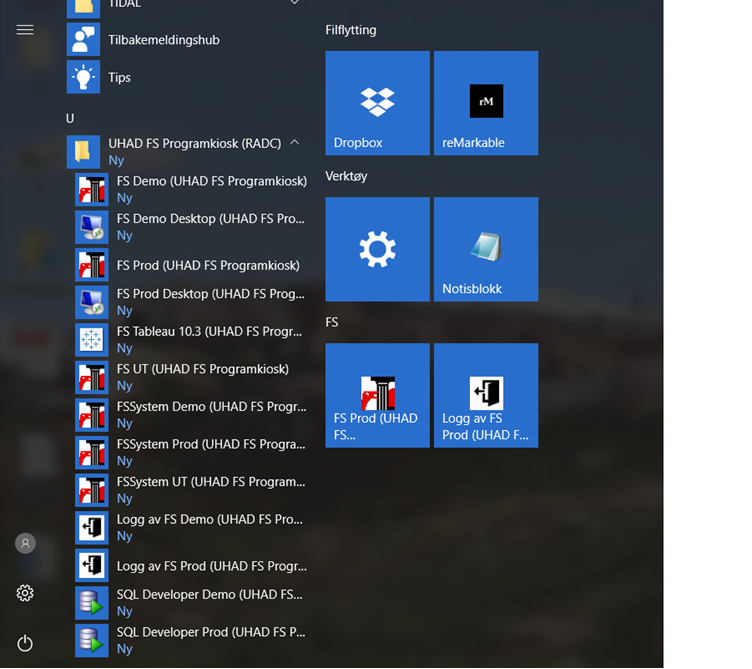Screen dimensions: 752x669
Task: Click 'FS Tableau 10.3 (UHAD FS Progr...' text
Action: 210,331
